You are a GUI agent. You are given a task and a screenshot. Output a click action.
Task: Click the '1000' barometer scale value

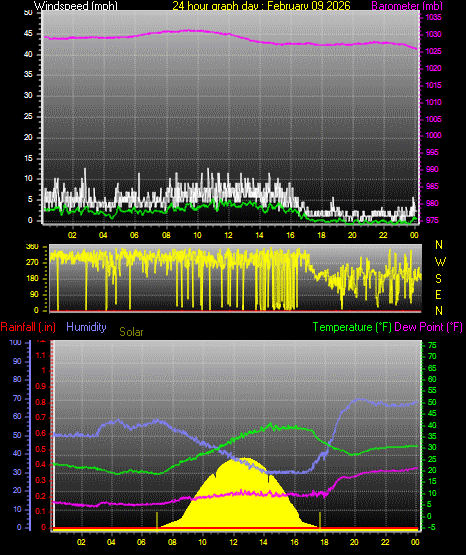pos(433,135)
